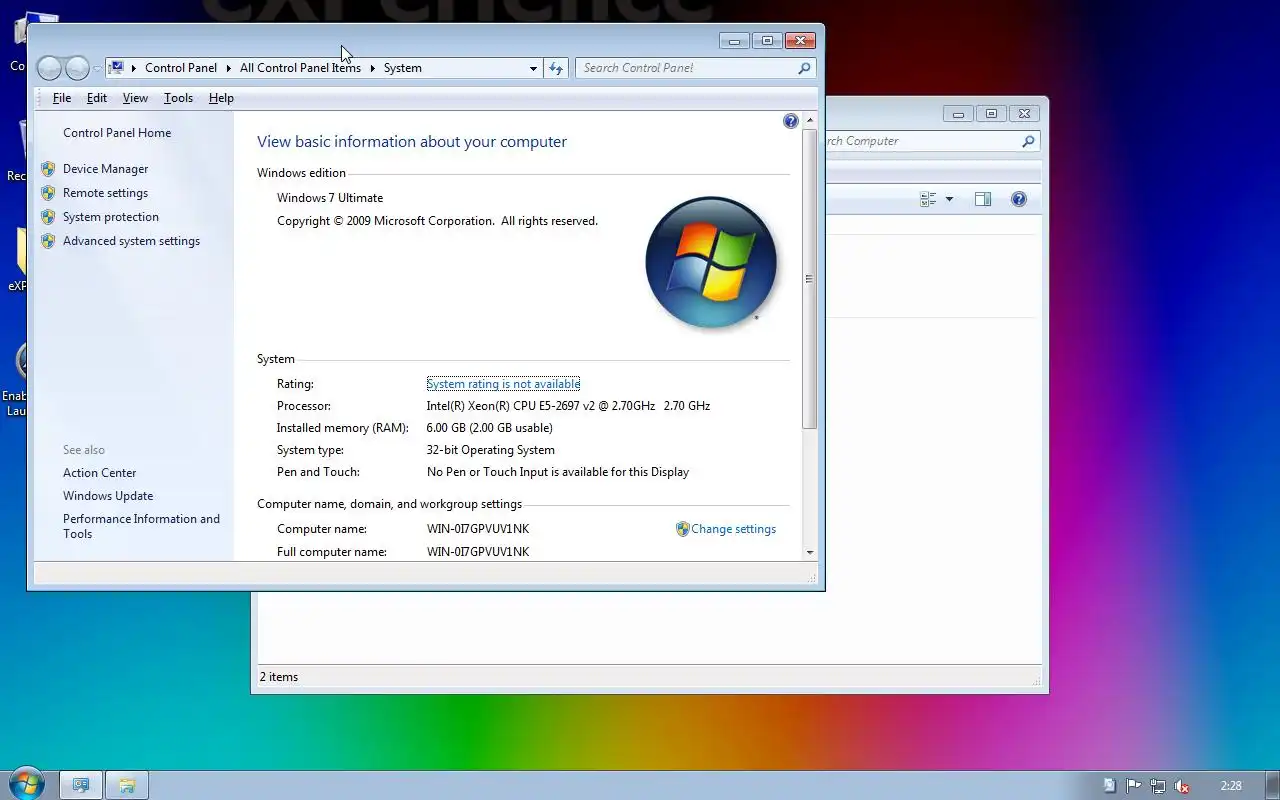Click the Action Center flag tray icon
1280x800 pixels.
pyautogui.click(x=1134, y=786)
